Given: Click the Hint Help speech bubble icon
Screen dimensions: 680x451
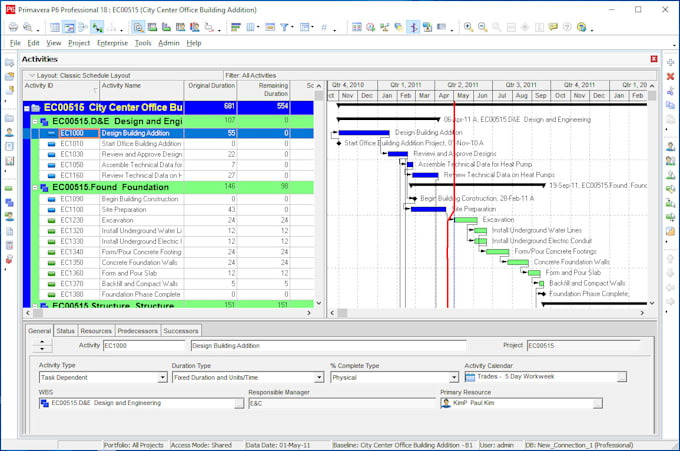Looking at the screenshot, I should tap(553, 27).
